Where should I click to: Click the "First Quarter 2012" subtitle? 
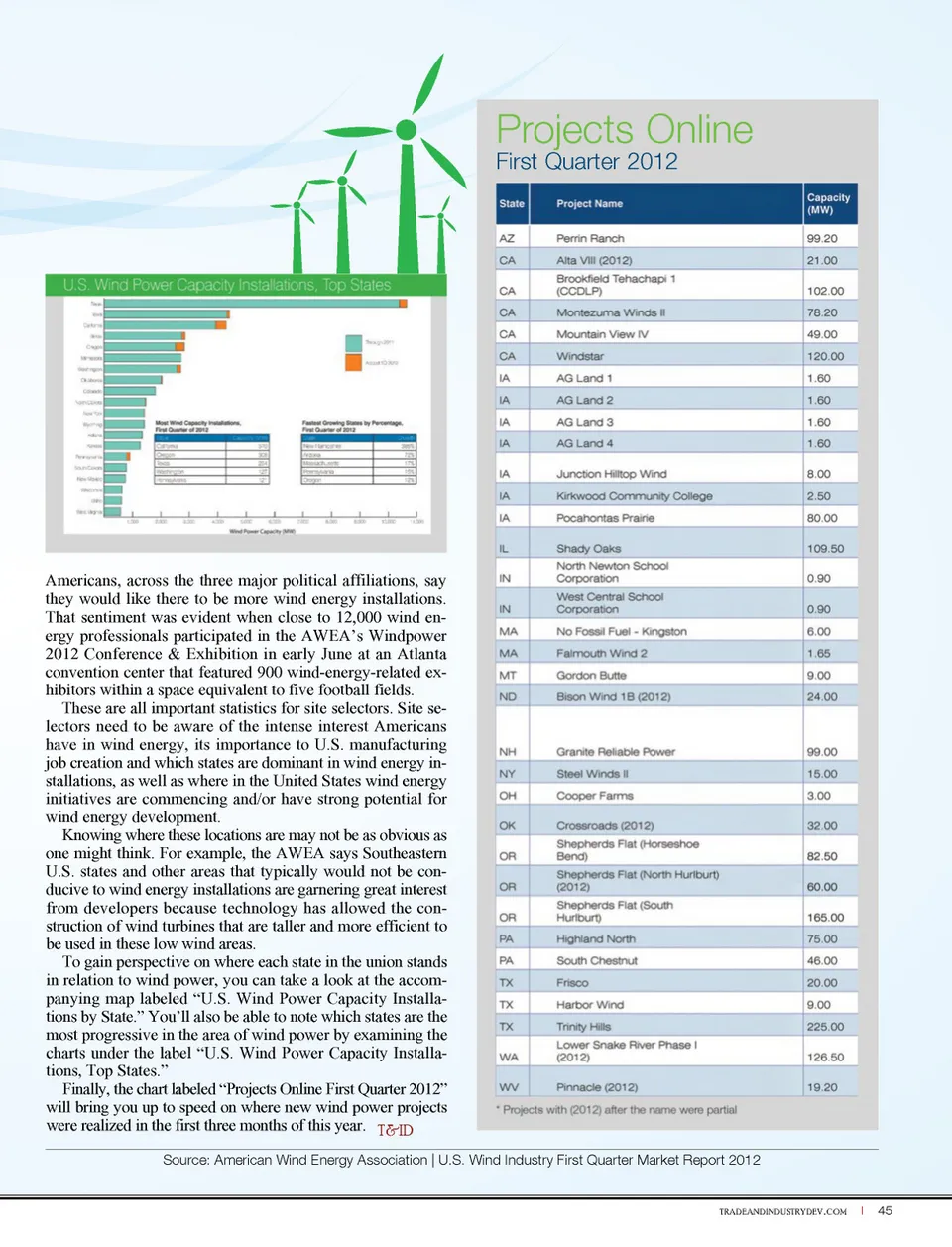coord(586,162)
